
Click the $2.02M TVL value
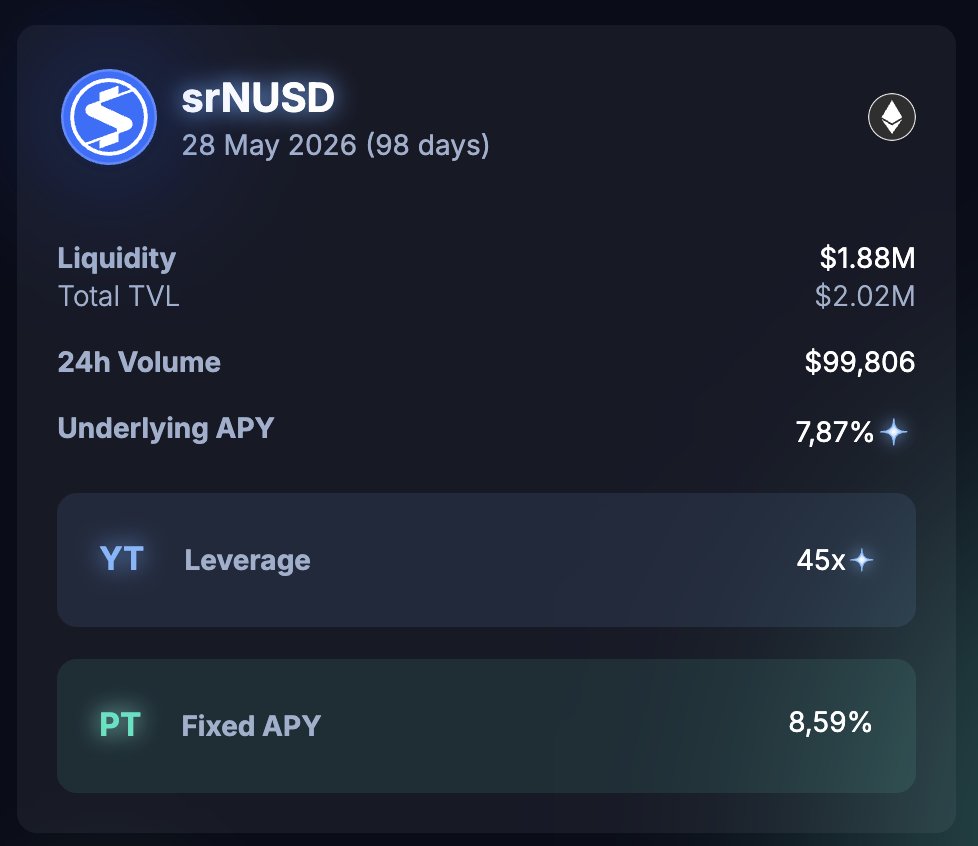point(865,296)
